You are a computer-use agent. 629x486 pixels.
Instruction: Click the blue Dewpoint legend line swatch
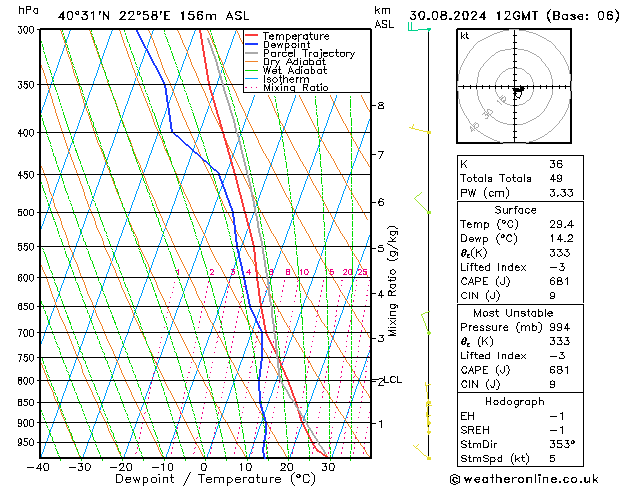251,44
